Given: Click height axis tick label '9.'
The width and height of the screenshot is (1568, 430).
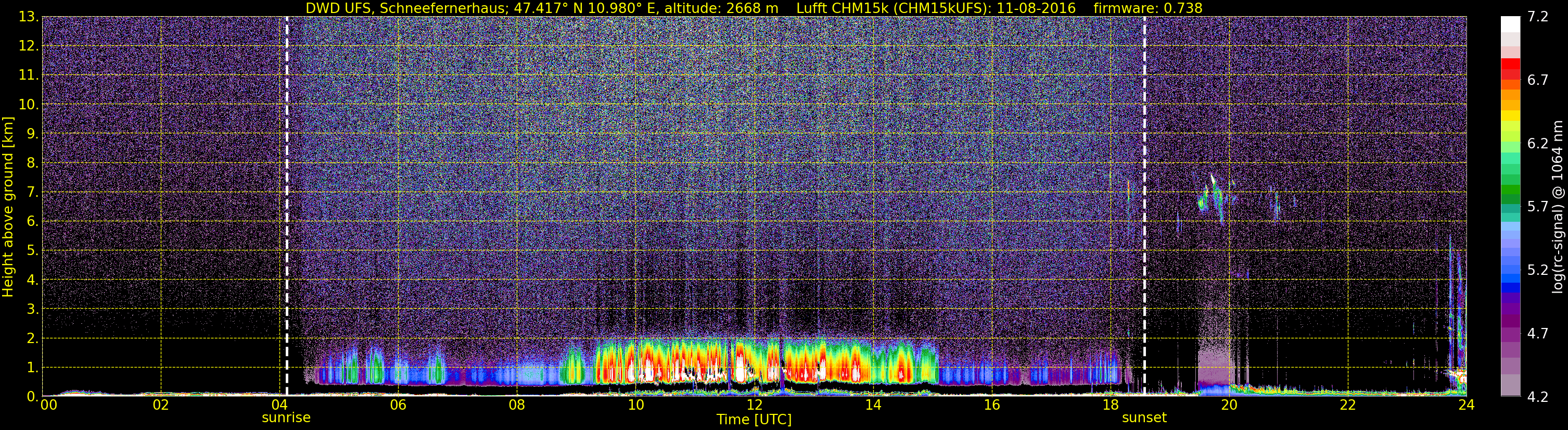Looking at the screenshot, I should (32, 133).
